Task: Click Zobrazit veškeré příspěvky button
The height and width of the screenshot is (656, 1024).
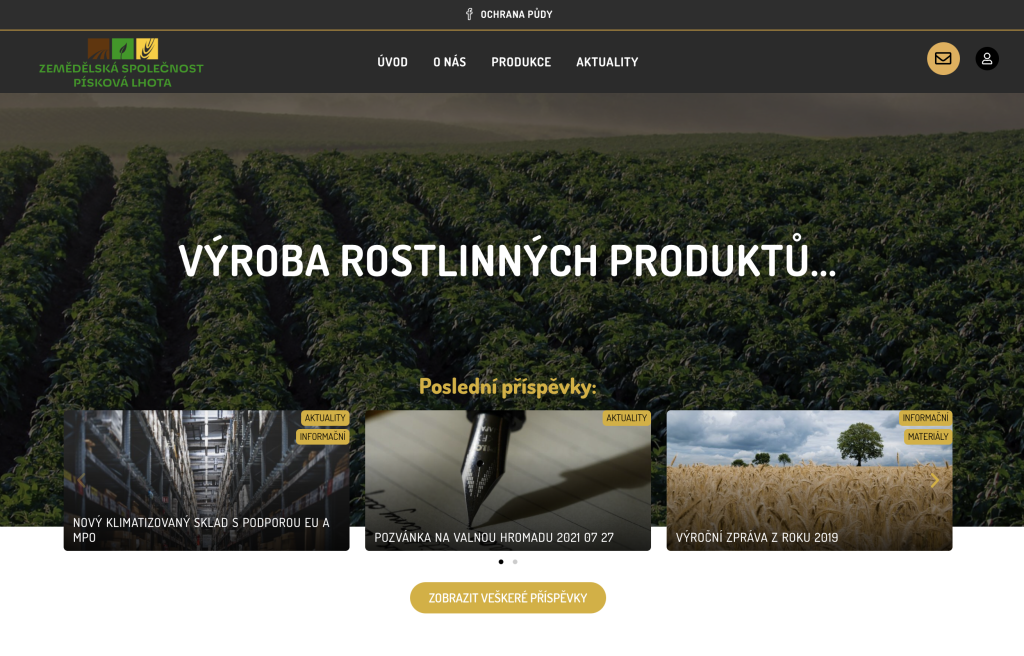Action: click(507, 598)
